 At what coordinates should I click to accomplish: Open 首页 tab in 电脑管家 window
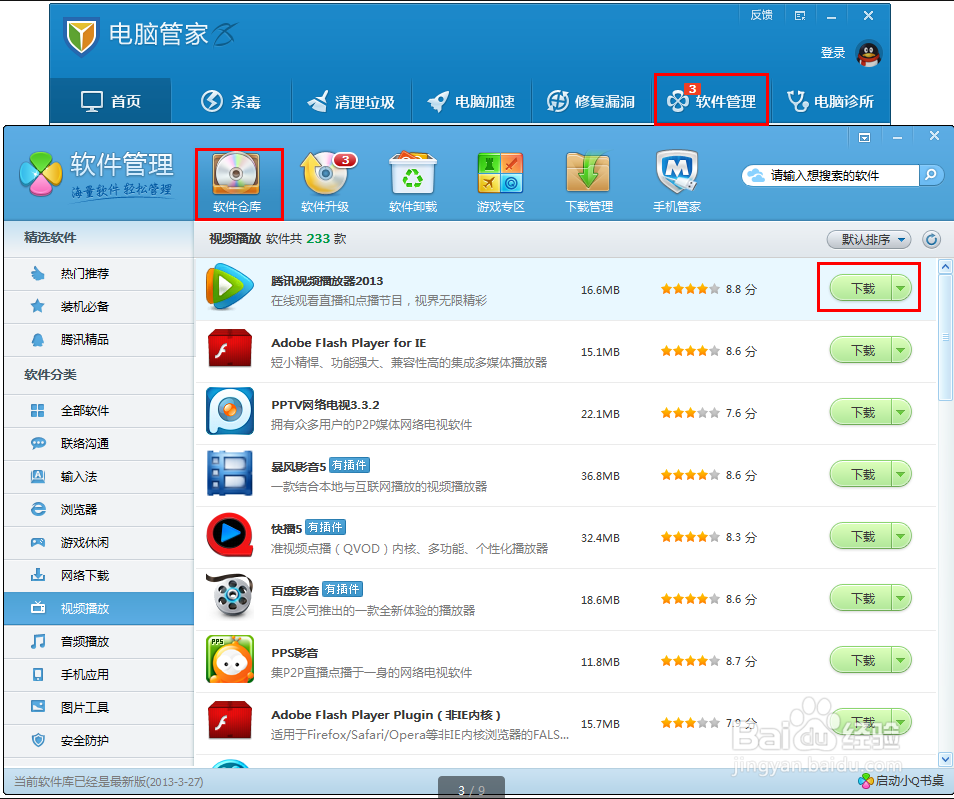point(110,101)
